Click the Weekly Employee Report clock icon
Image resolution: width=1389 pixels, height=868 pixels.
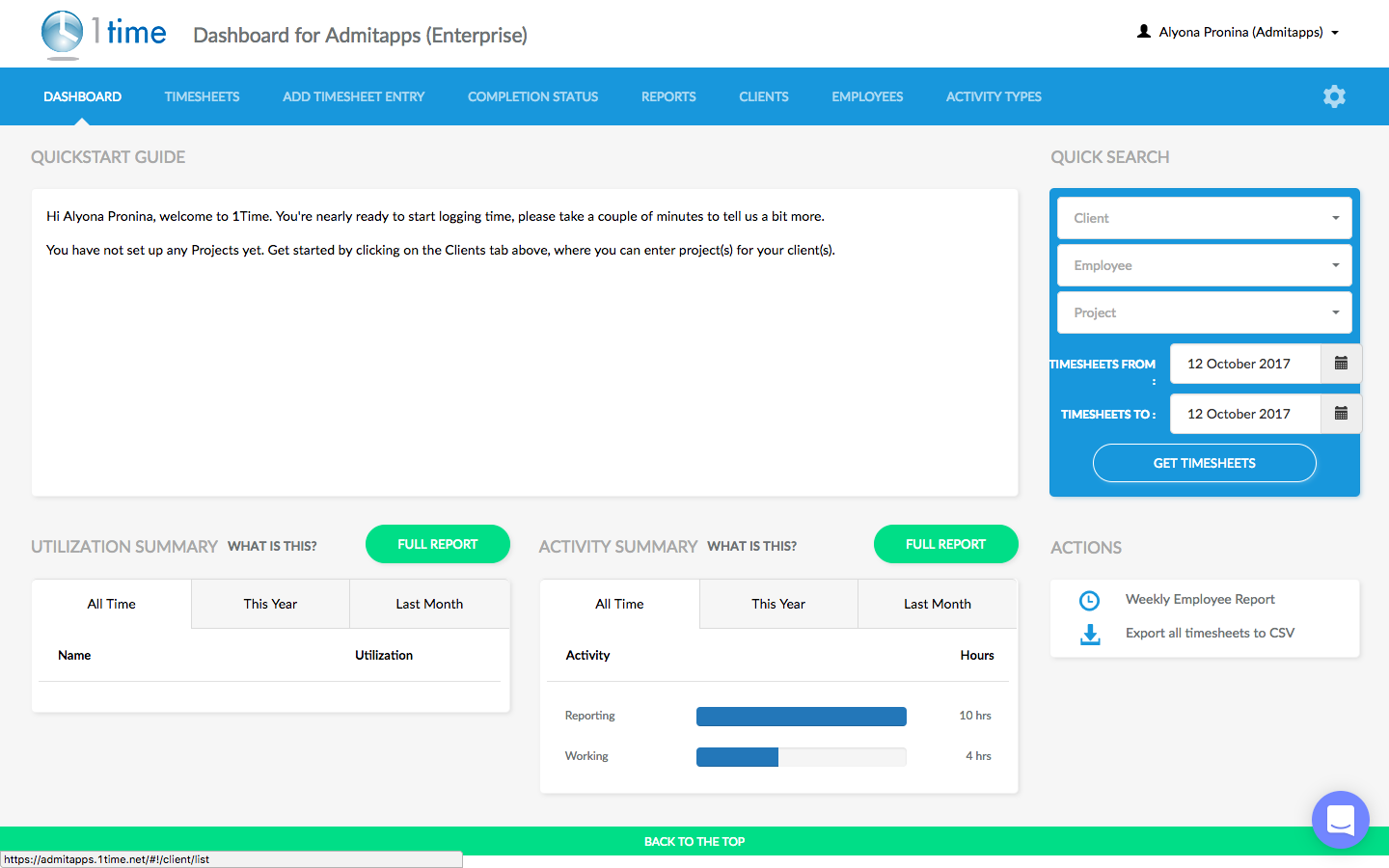coord(1089,600)
